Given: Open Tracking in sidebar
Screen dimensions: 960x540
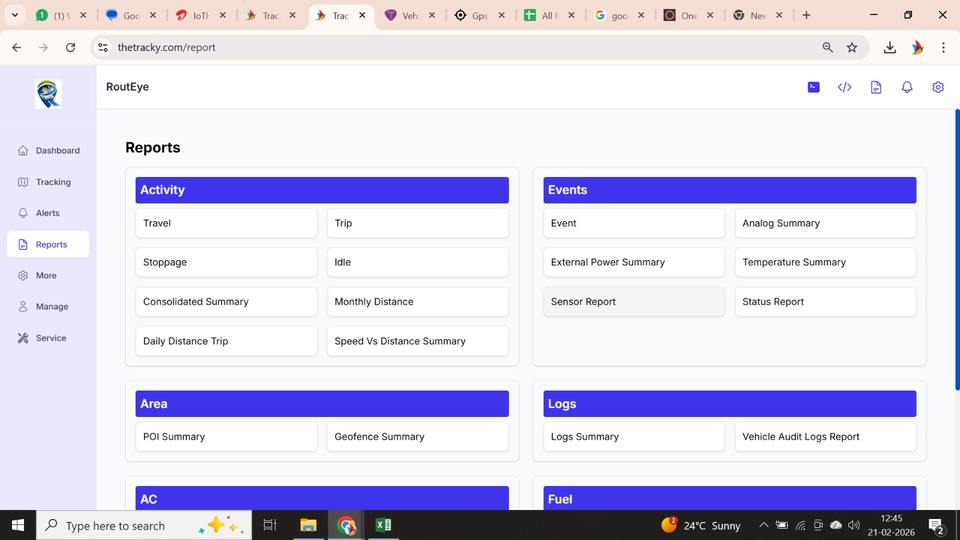Looking at the screenshot, I should [48, 182].
